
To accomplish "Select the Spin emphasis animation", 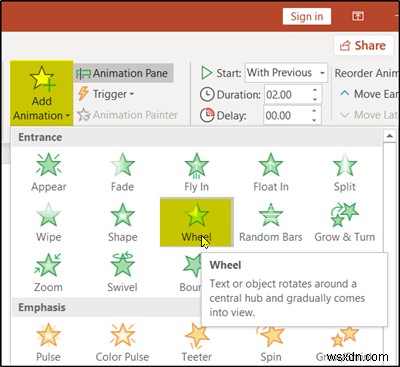I will [x=271, y=343].
